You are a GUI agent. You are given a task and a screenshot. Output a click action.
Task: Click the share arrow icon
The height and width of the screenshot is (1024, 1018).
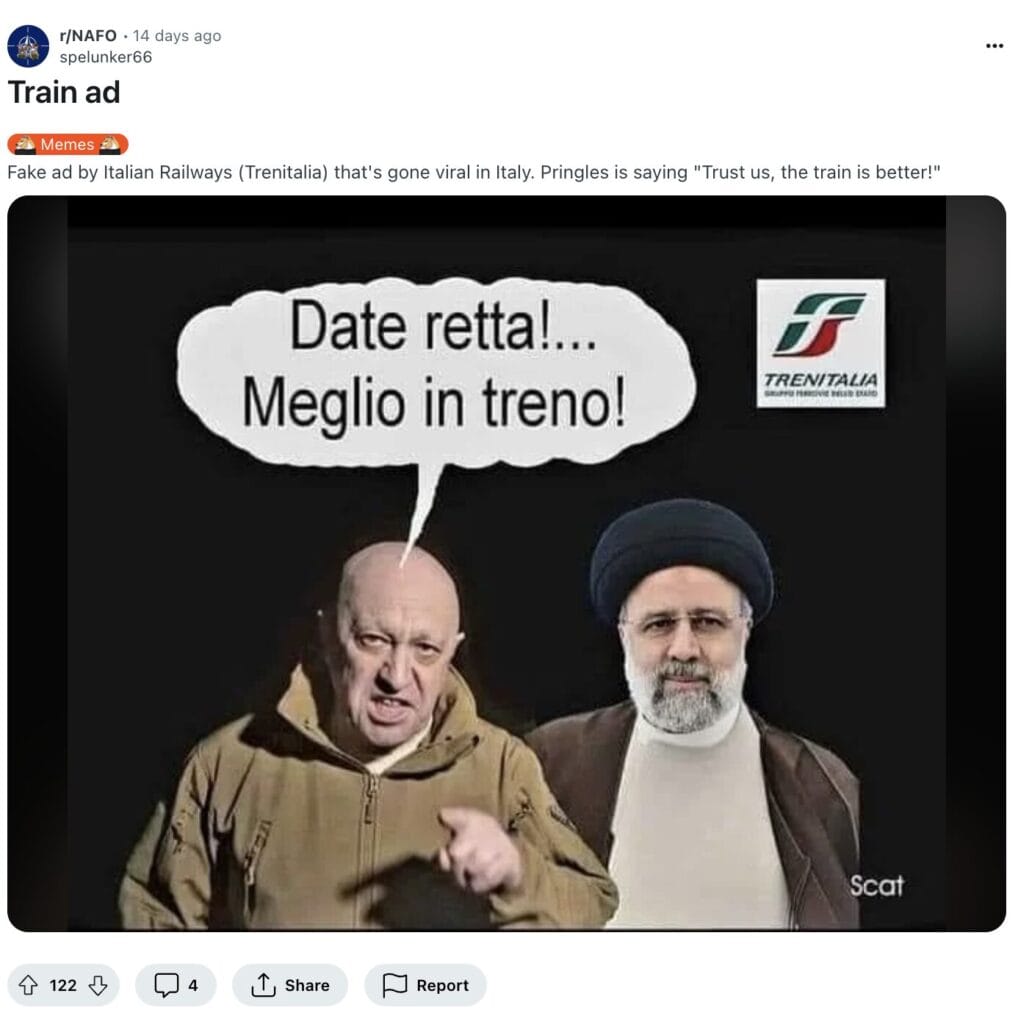[x=262, y=985]
